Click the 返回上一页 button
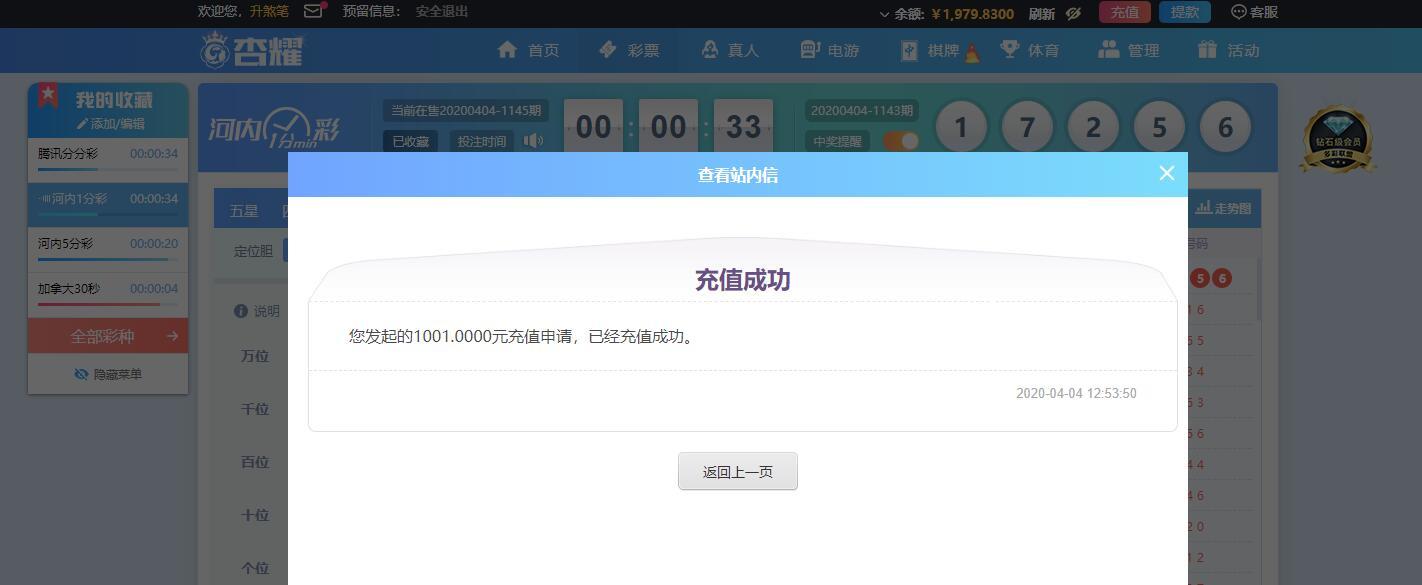1422x585 pixels. [738, 471]
